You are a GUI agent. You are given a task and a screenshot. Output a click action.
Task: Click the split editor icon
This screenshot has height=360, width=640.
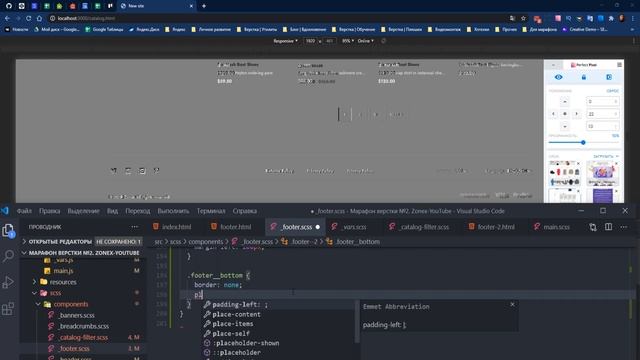tap(608, 227)
